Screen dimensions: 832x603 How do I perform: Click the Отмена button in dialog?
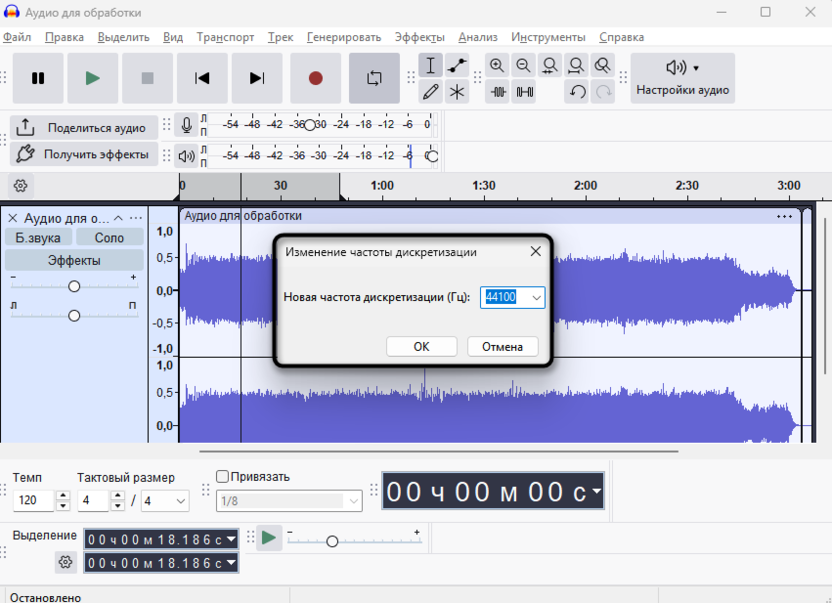tap(502, 346)
